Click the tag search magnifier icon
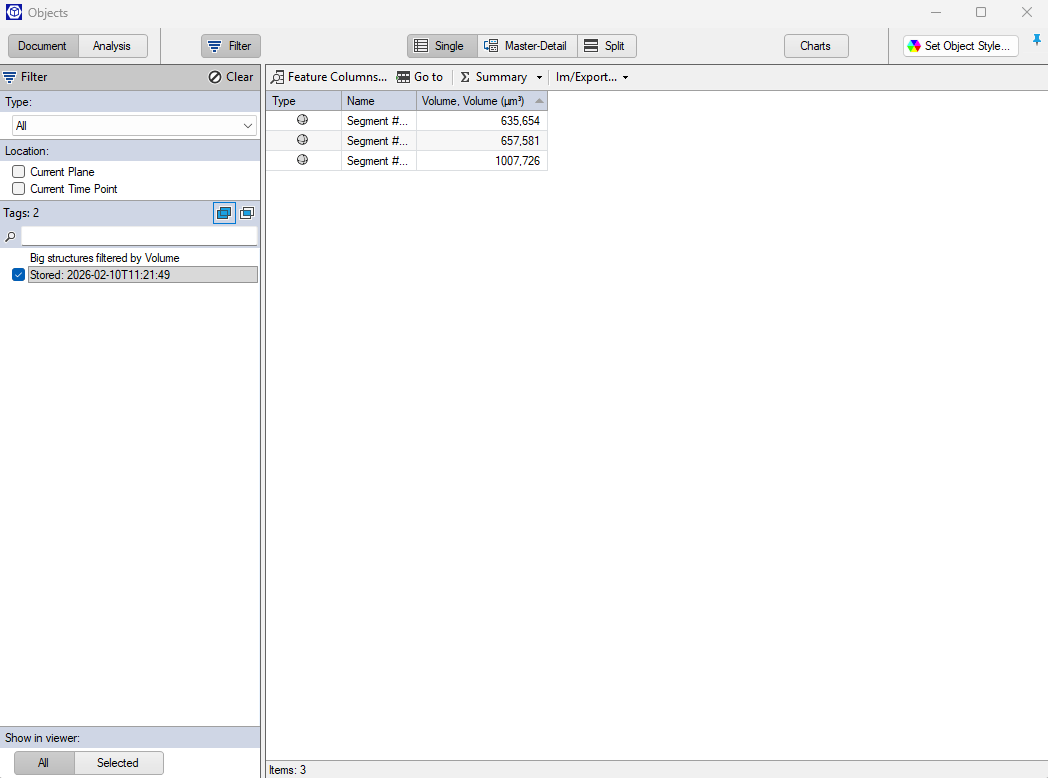This screenshot has height=778, width=1048. (x=11, y=236)
